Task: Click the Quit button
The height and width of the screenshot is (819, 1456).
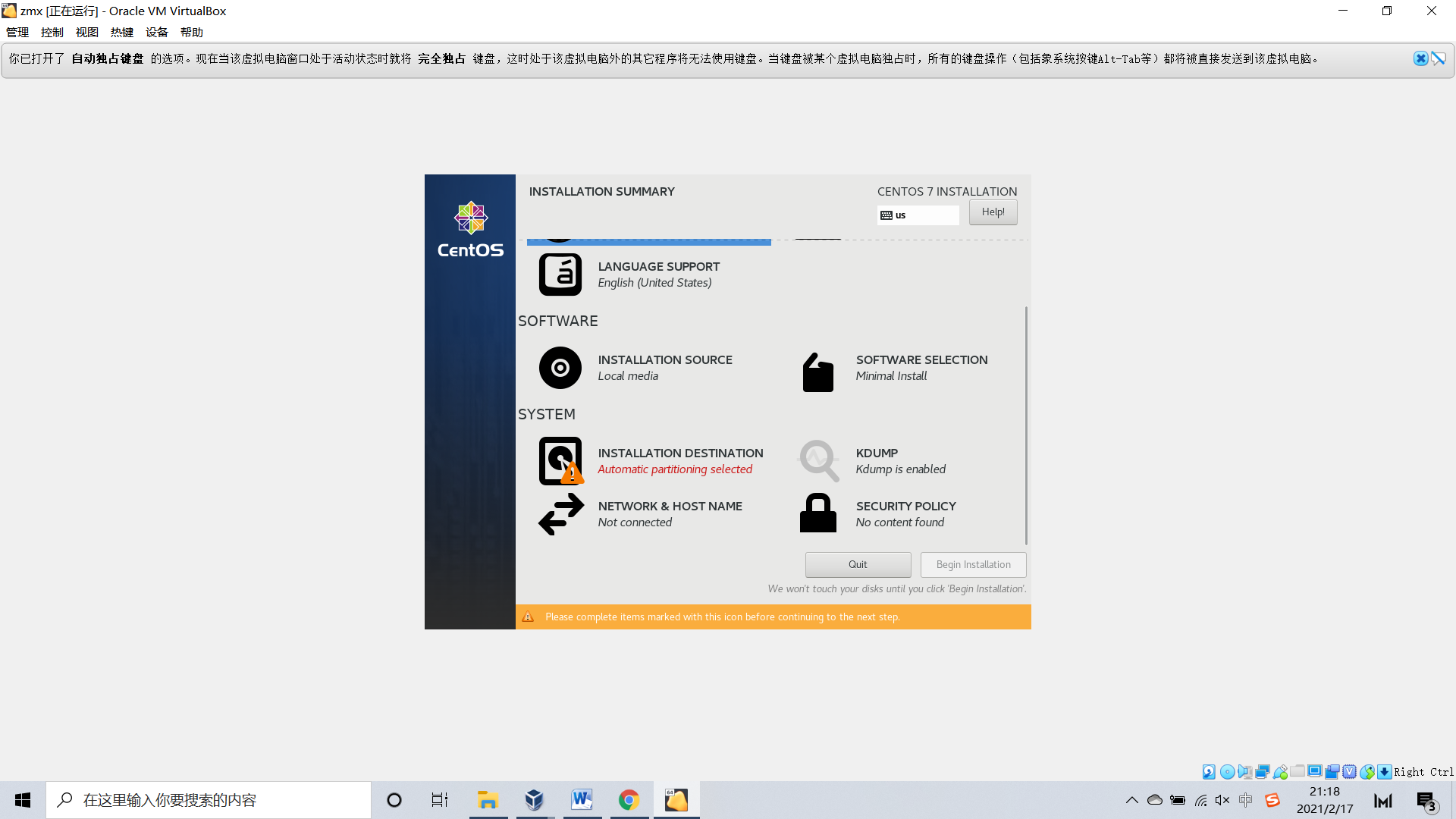Action: click(858, 564)
